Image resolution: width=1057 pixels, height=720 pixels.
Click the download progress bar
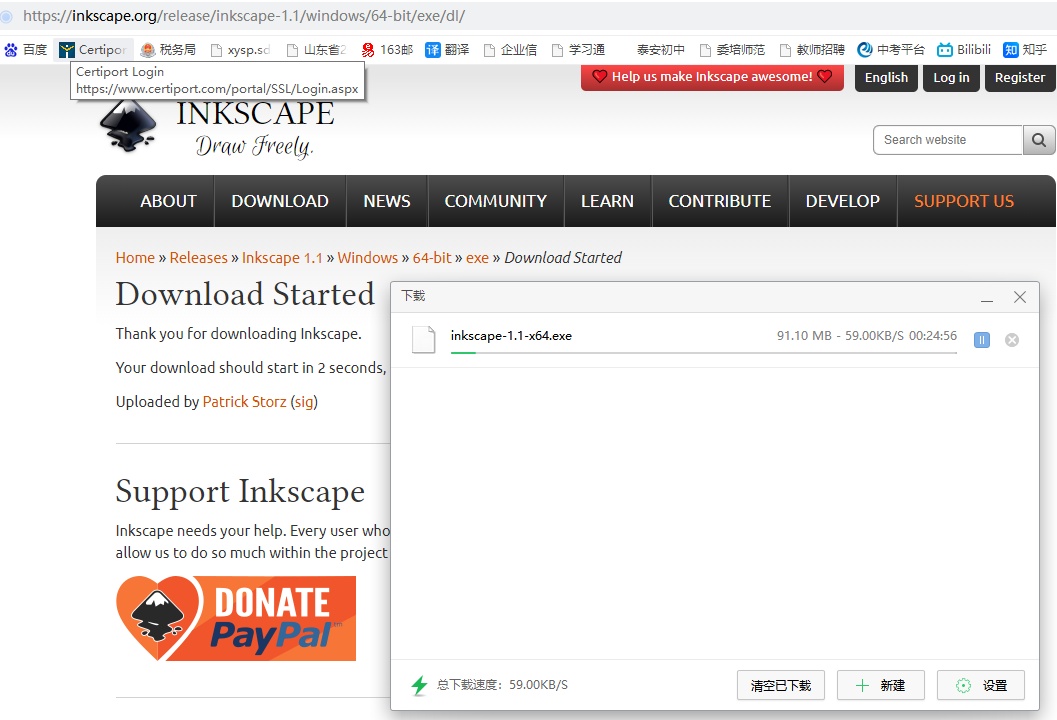[x=704, y=353]
